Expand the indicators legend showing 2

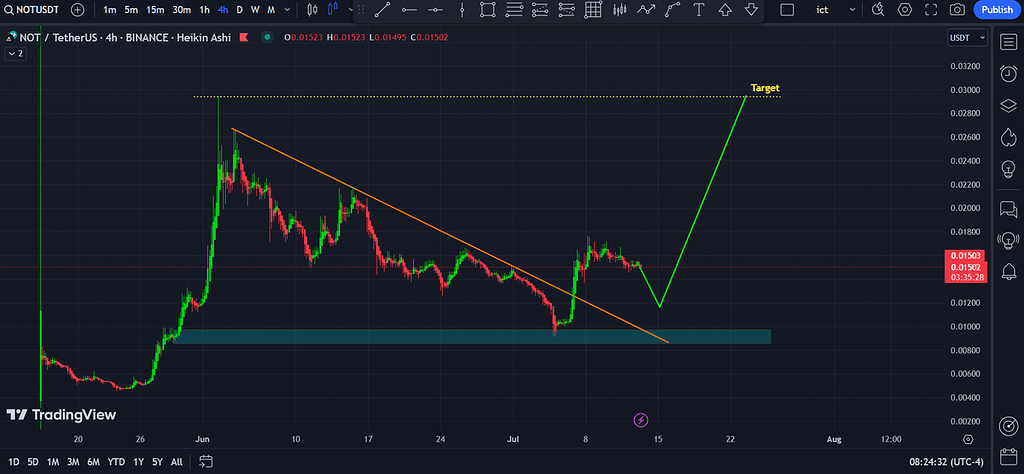pyautogui.click(x=15, y=54)
